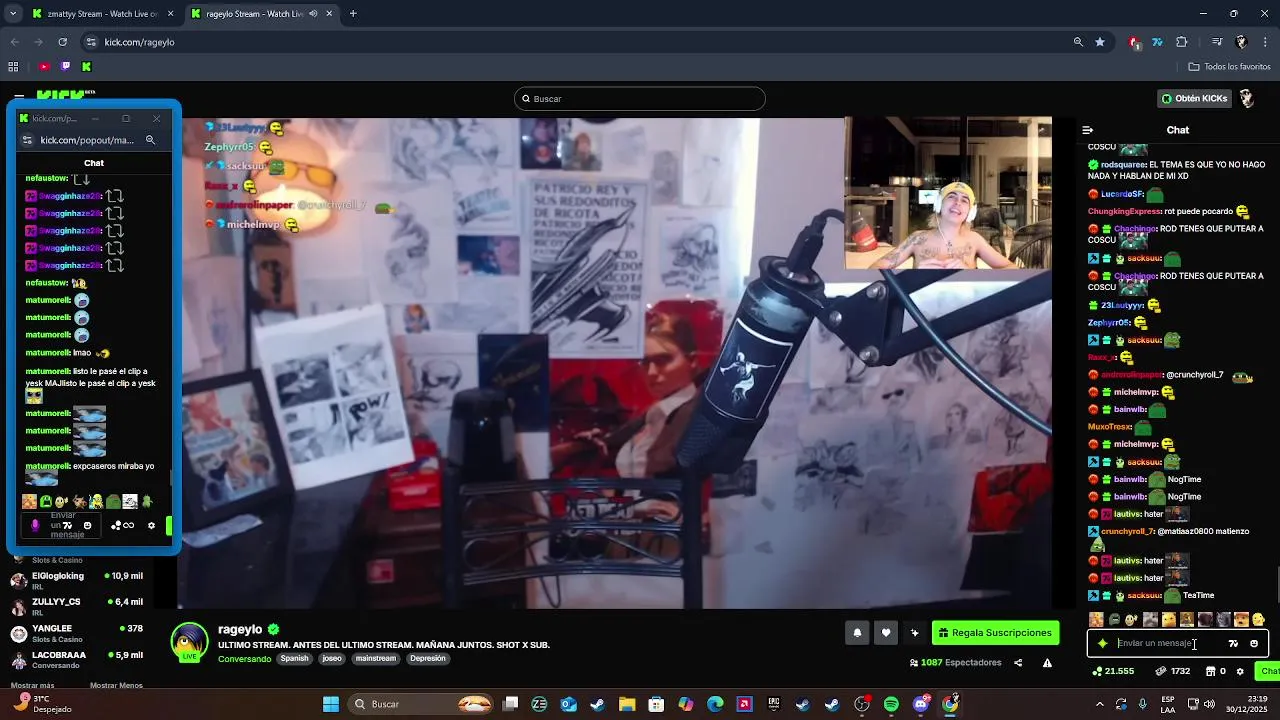Click the Kick site search bar

coord(640,98)
